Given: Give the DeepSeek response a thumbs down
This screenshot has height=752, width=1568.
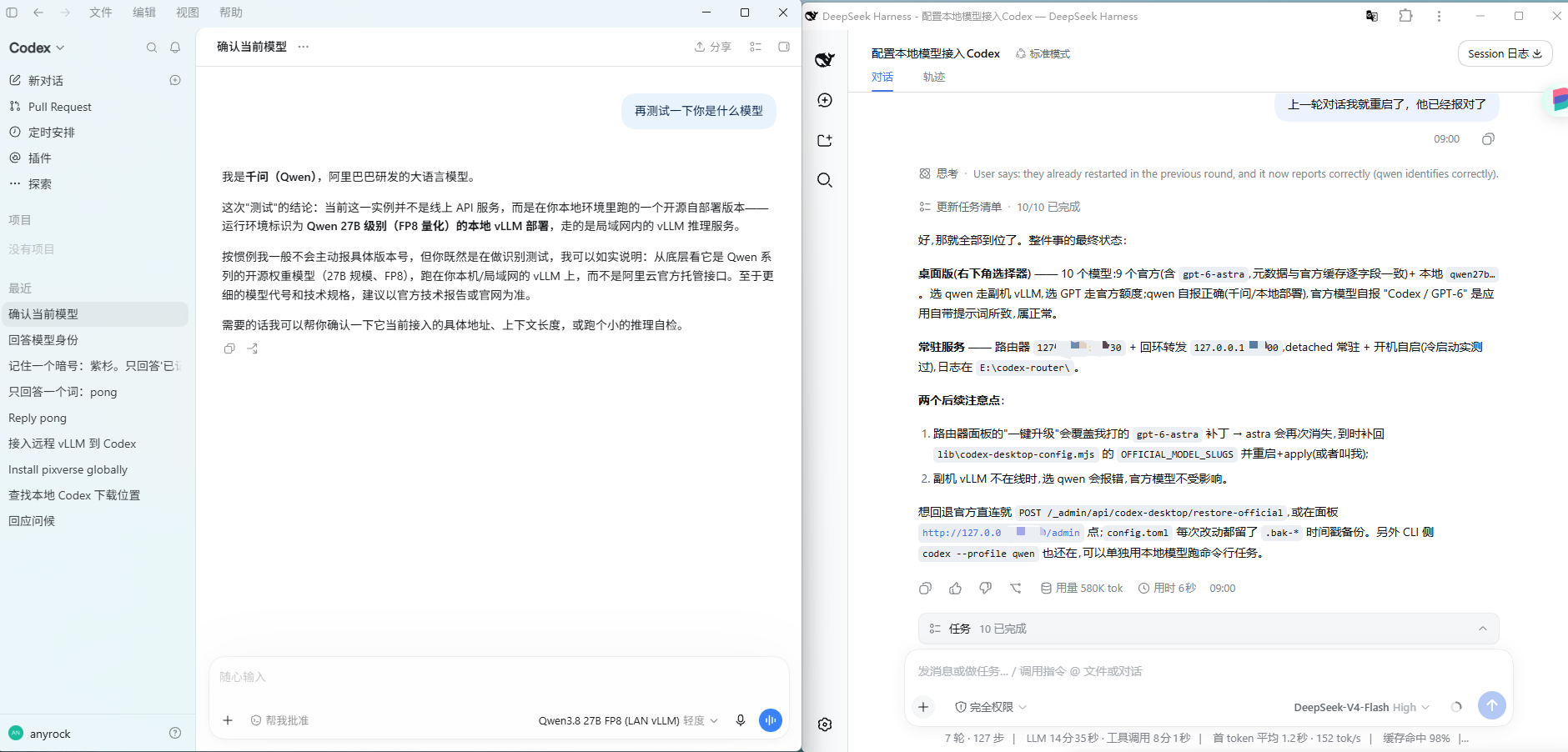Looking at the screenshot, I should [x=985, y=589].
